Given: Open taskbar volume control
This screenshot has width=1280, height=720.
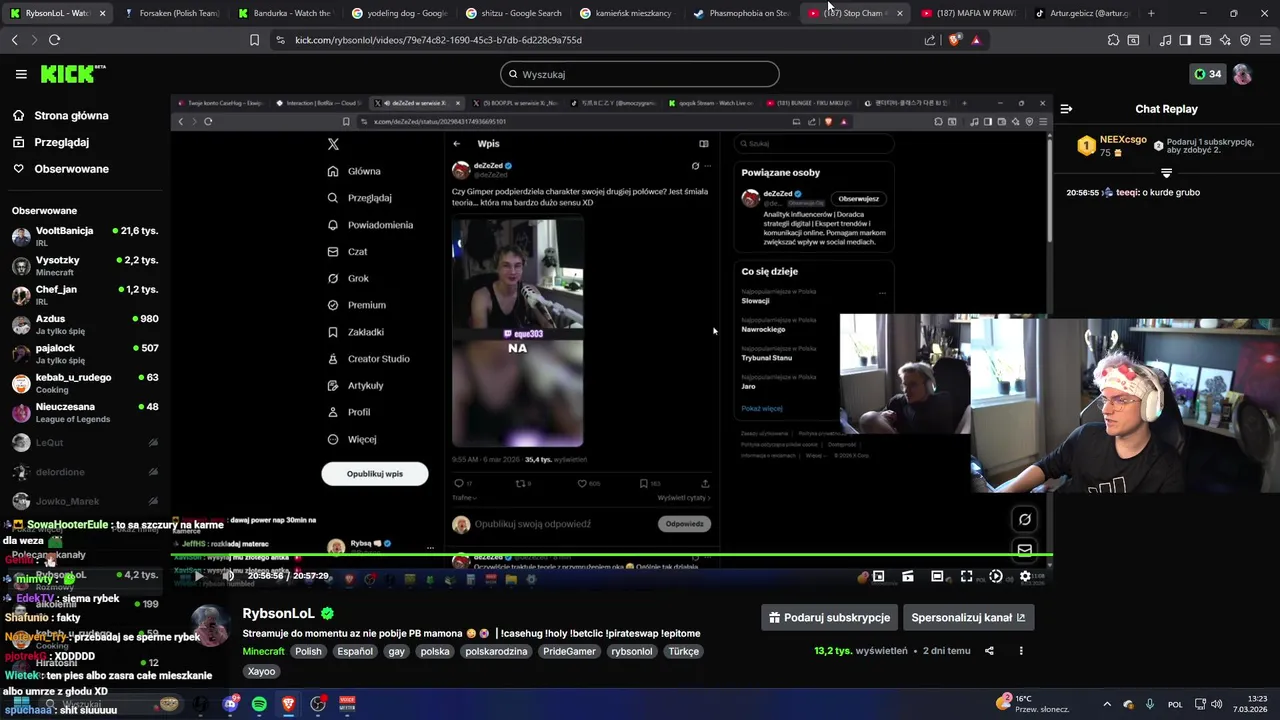Looking at the screenshot, I should click(1216, 704).
